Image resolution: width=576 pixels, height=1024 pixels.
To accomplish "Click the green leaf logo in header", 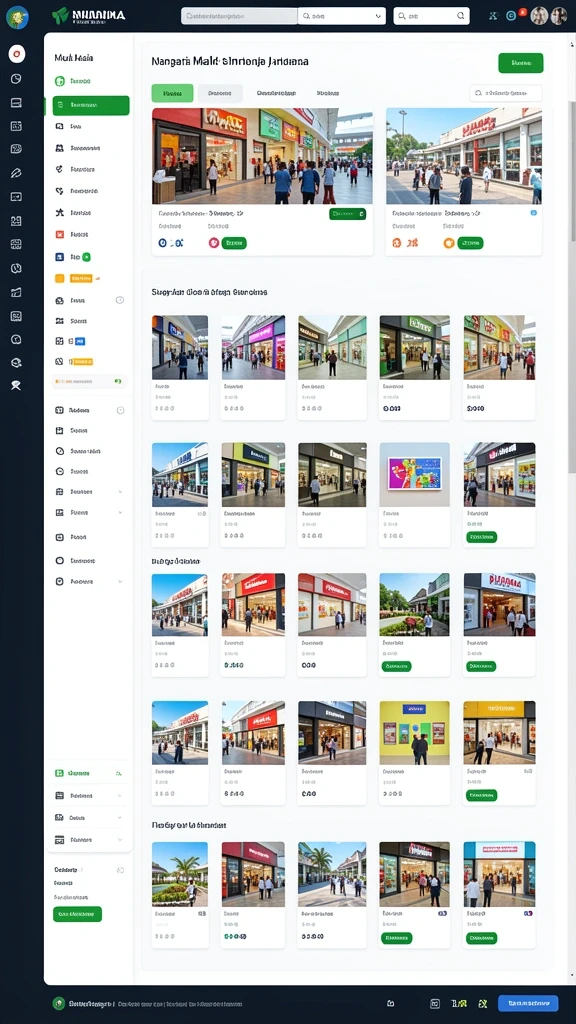I will (60, 16).
